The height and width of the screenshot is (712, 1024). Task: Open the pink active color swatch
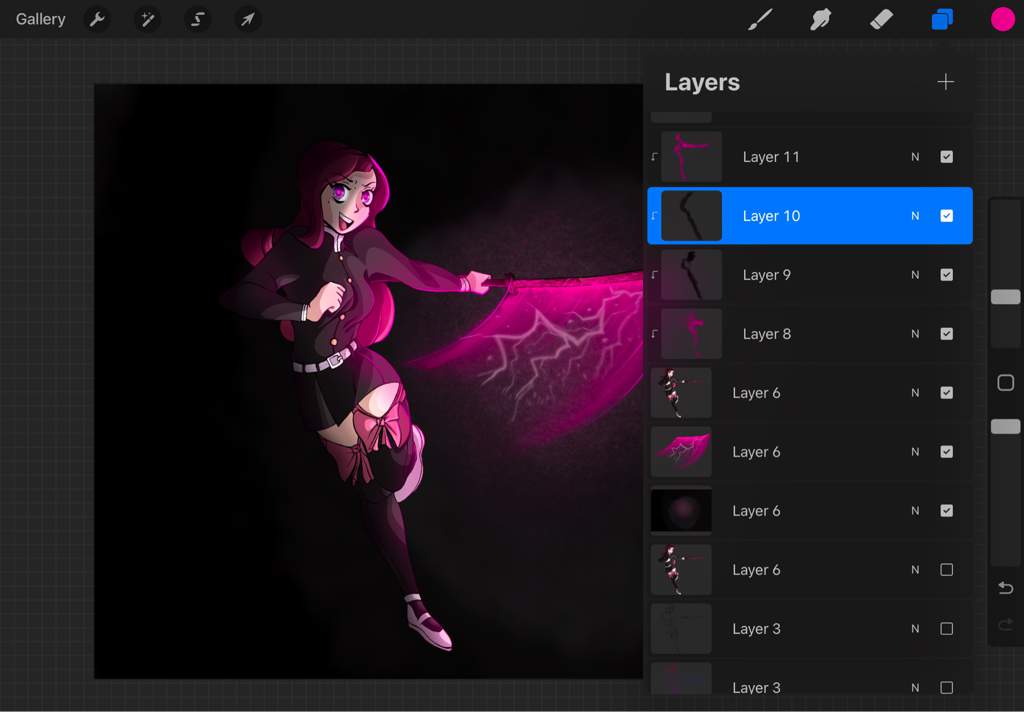tap(1002, 19)
